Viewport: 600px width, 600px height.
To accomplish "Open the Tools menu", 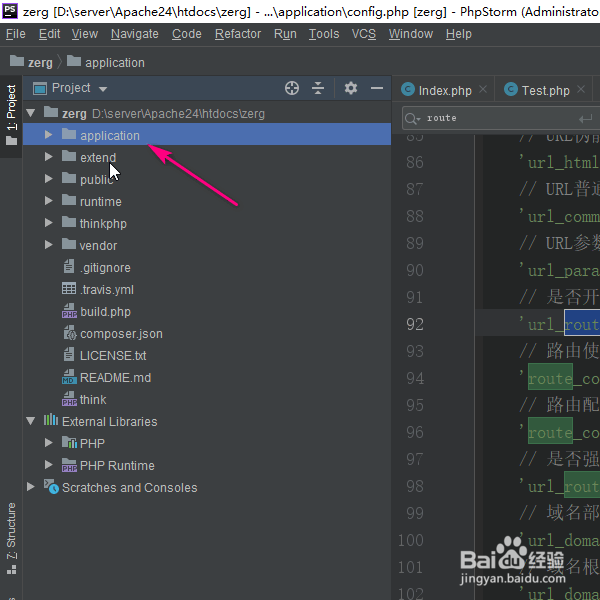I will (324, 34).
